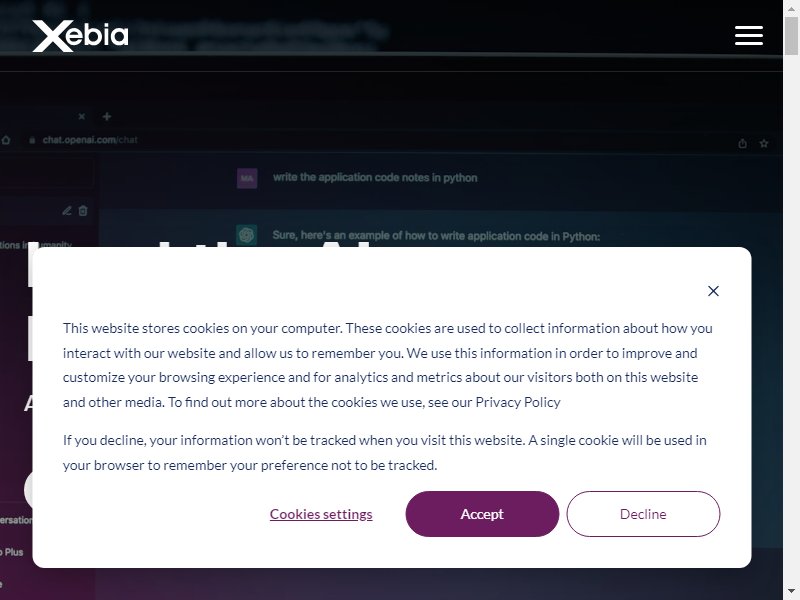The image size is (800, 600).
Task: Decline cookie tracking
Action: [643, 514]
